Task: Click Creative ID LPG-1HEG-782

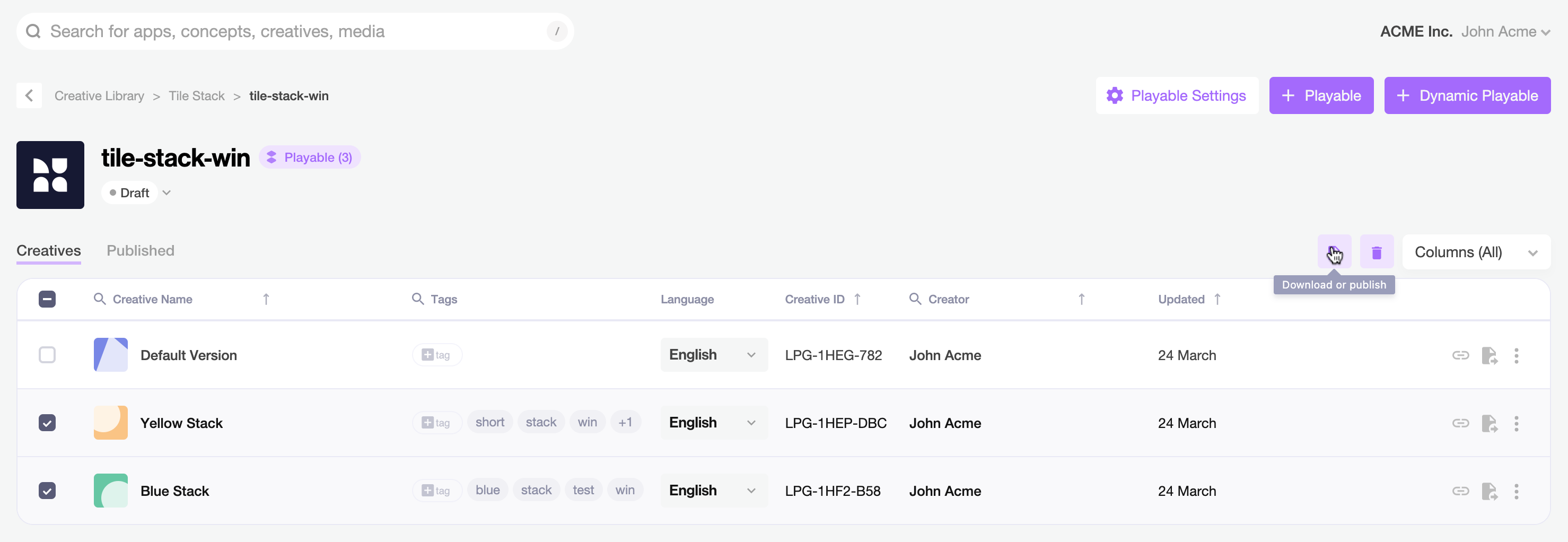Action: point(833,356)
